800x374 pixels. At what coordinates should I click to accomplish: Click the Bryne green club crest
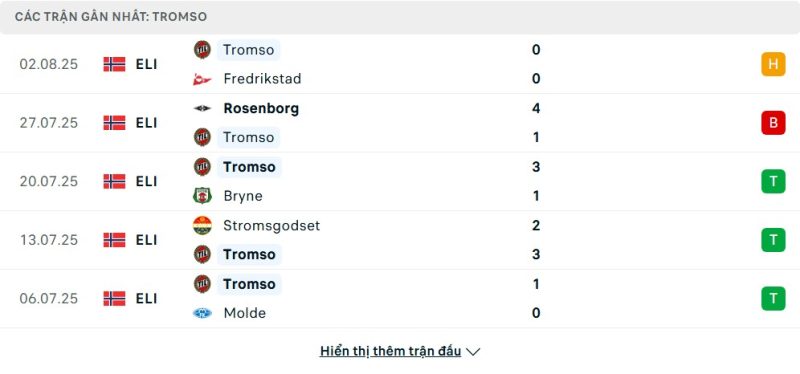click(202, 196)
